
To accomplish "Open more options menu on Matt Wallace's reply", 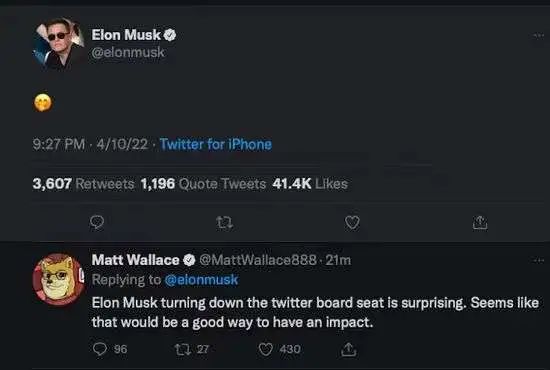I will (538, 261).
